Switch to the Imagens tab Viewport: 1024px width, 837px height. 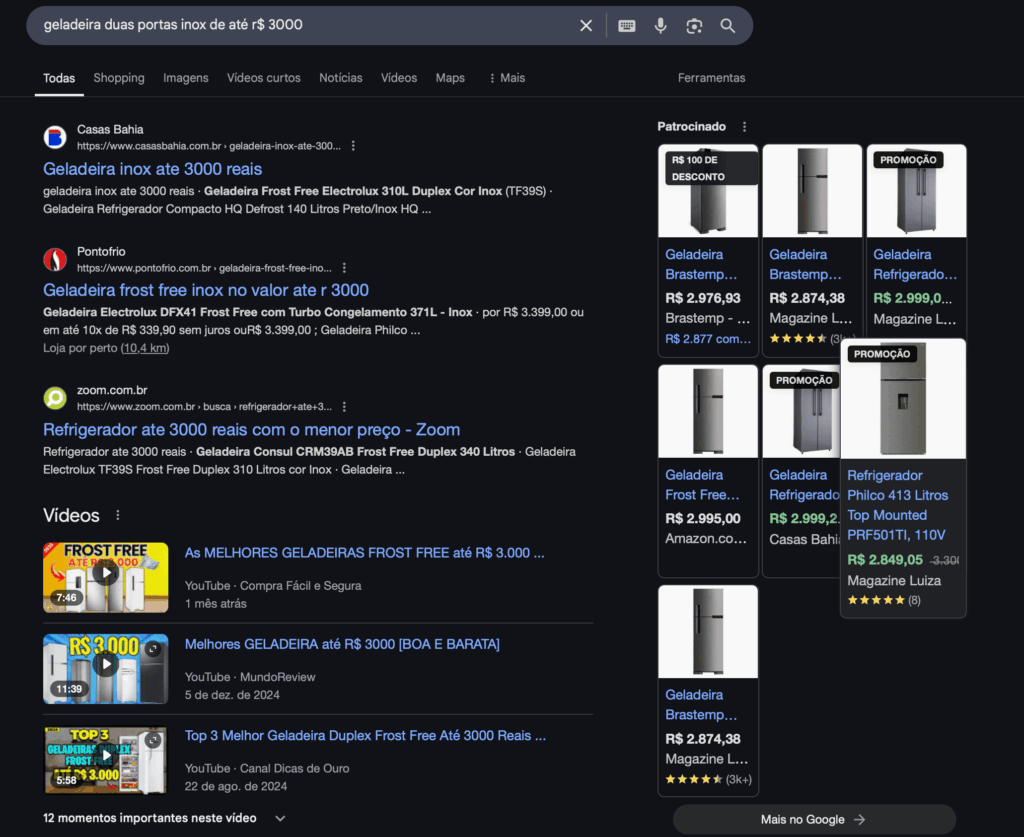186,78
